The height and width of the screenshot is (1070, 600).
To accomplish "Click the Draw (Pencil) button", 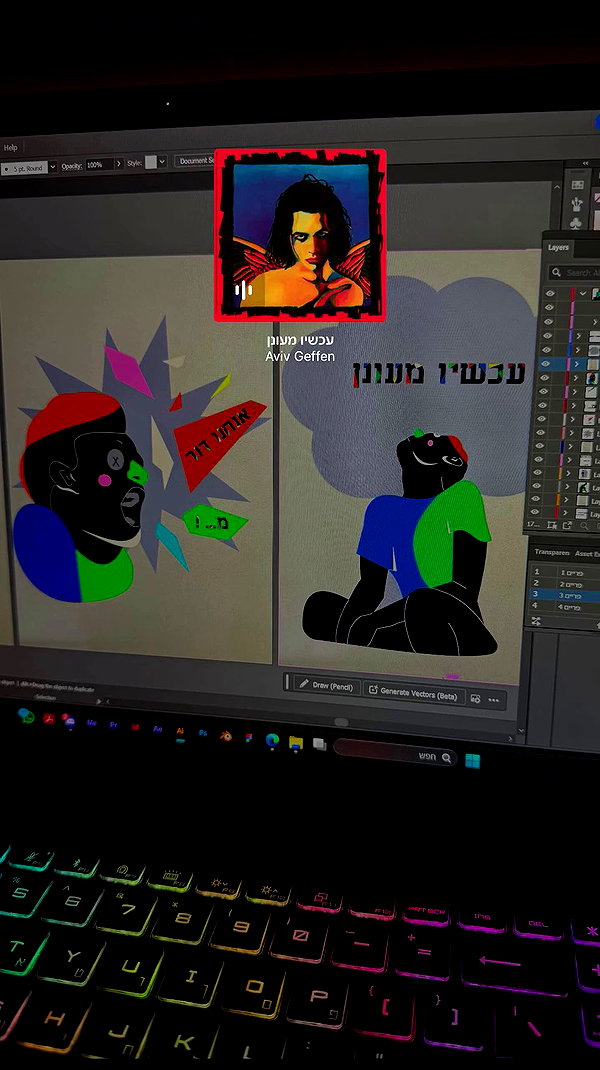I will point(326,686).
